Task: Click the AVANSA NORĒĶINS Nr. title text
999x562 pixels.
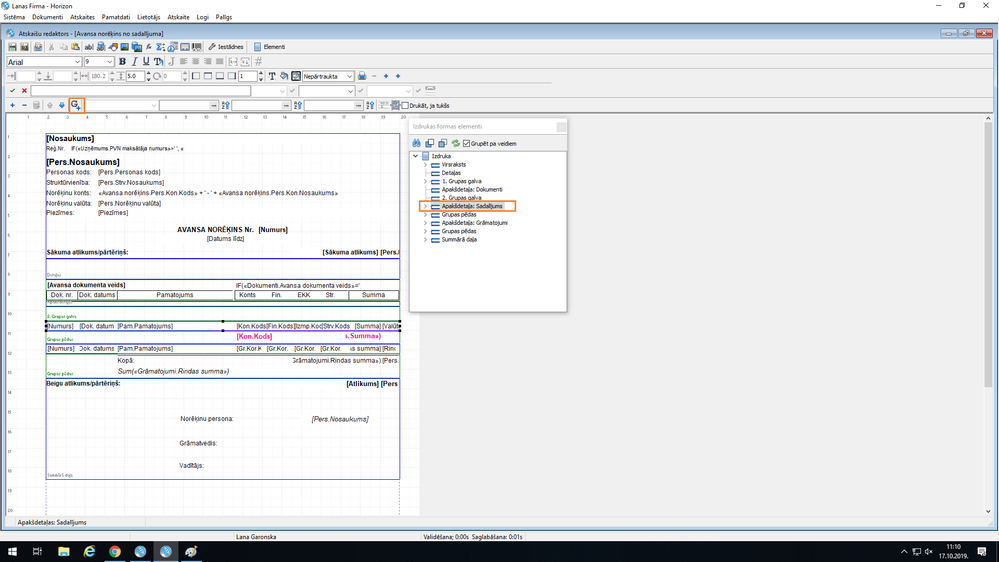Action: (x=215, y=229)
